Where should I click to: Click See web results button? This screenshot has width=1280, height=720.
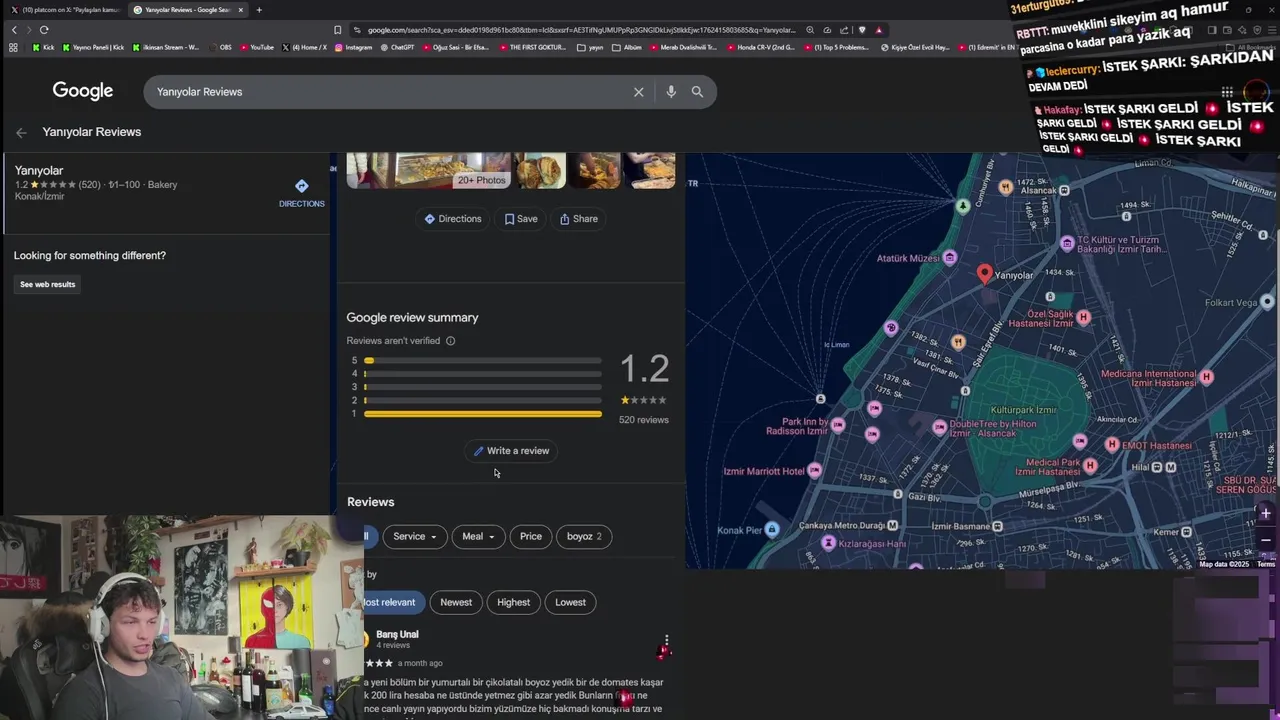[x=47, y=284]
